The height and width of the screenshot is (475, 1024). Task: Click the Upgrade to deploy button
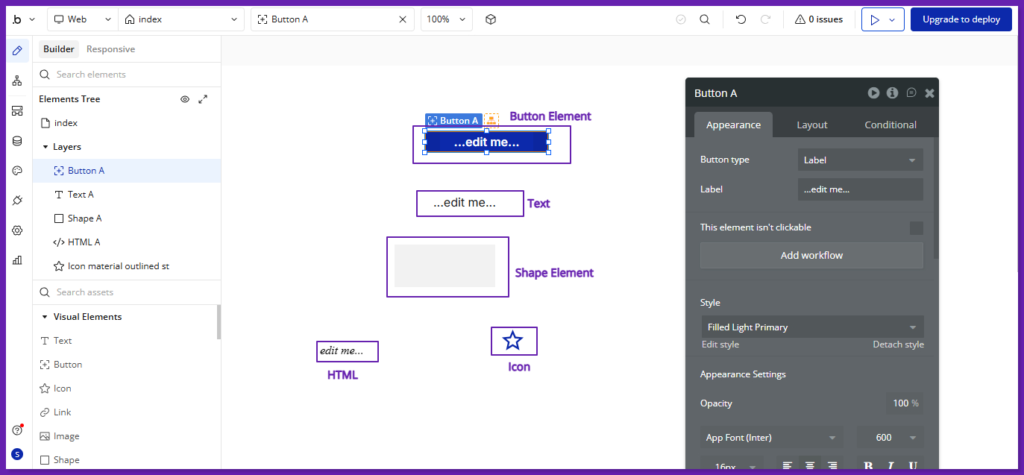point(960,19)
